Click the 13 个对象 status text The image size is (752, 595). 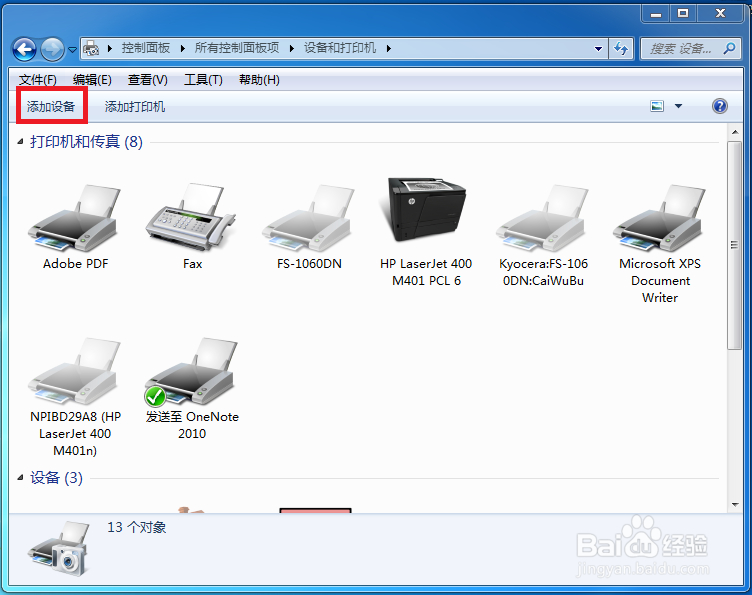pos(137,527)
